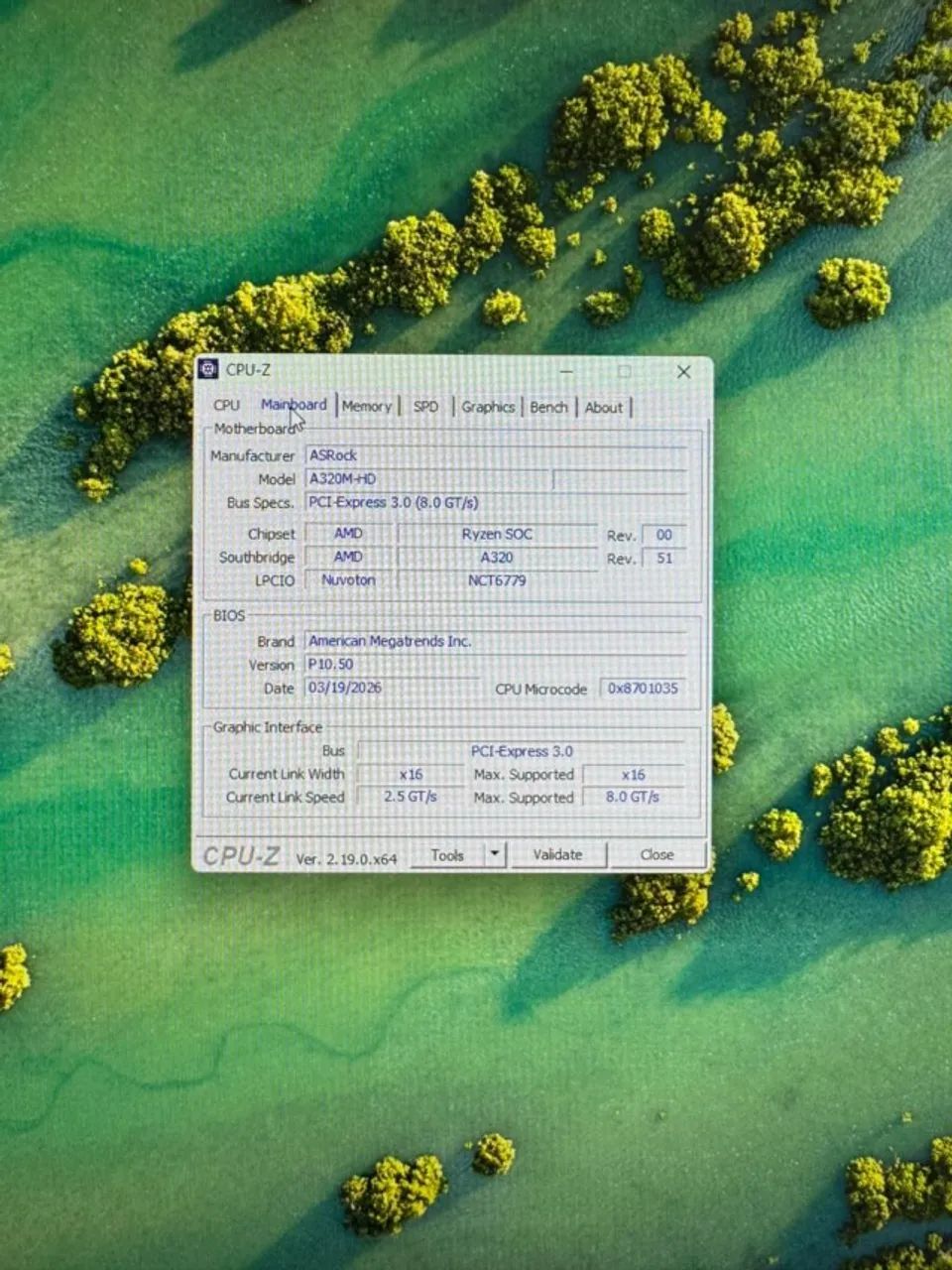Click the Manufacturer field showing ASRock
Viewport: 952px width, 1270px height.
(x=496, y=455)
